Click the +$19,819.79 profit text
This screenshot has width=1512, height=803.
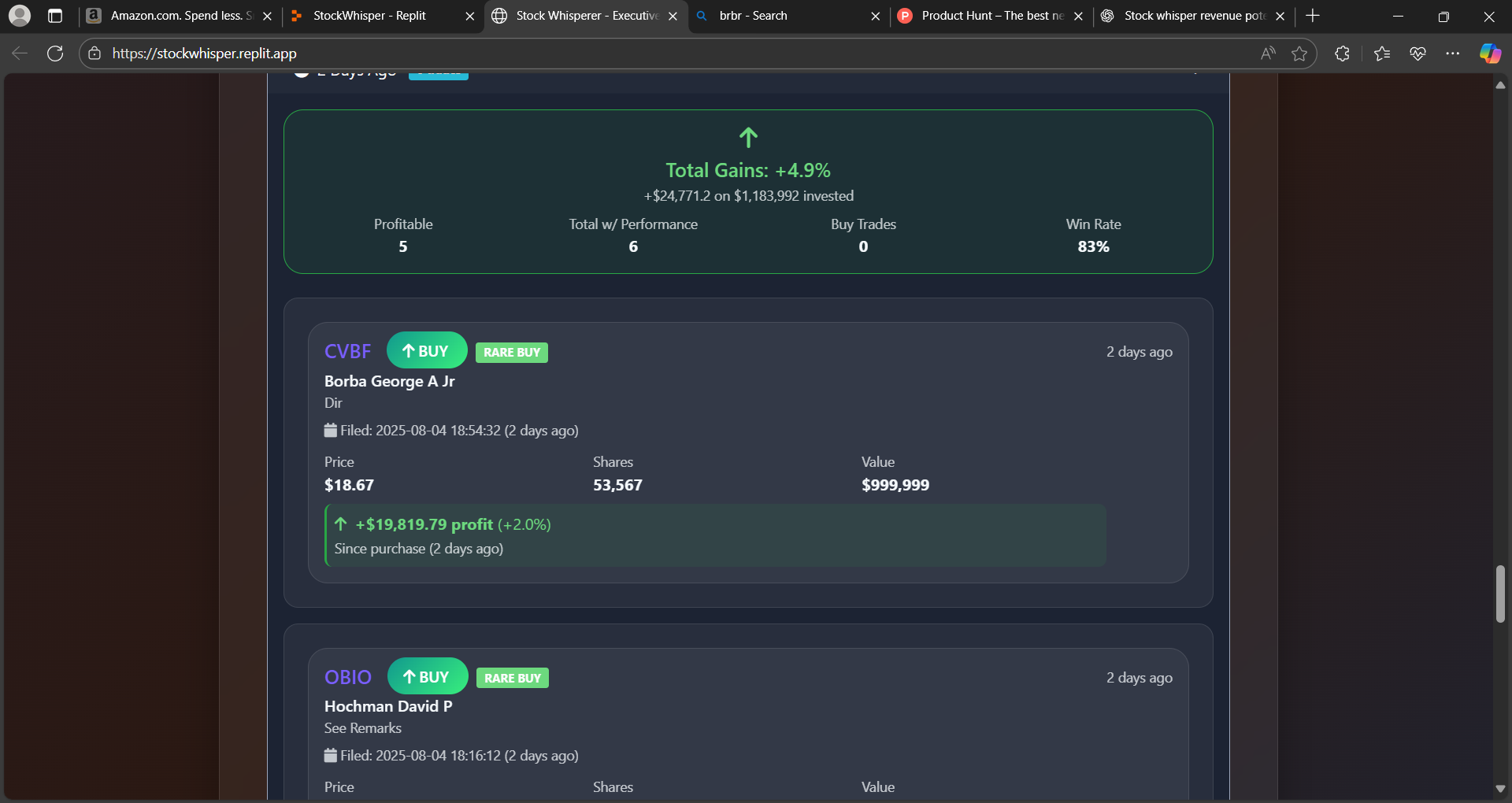coord(424,524)
